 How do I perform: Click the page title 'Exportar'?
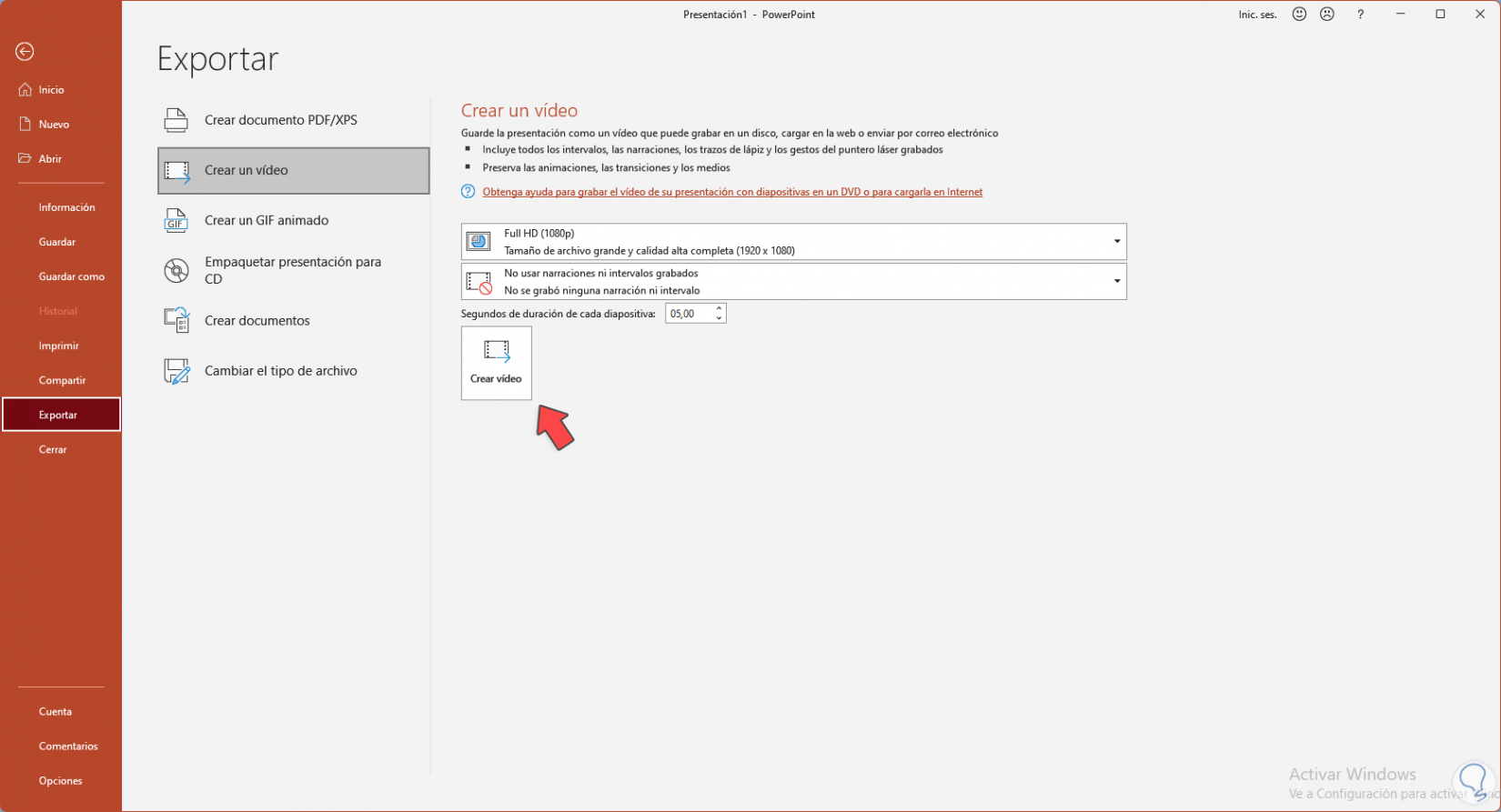point(217,59)
